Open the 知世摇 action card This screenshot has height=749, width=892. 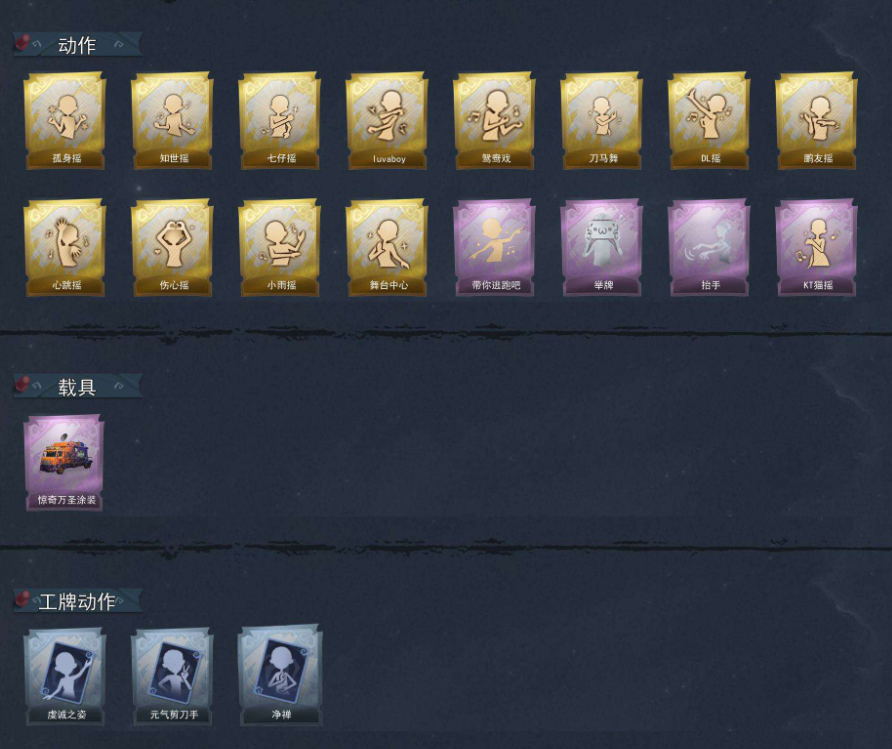coord(172,121)
